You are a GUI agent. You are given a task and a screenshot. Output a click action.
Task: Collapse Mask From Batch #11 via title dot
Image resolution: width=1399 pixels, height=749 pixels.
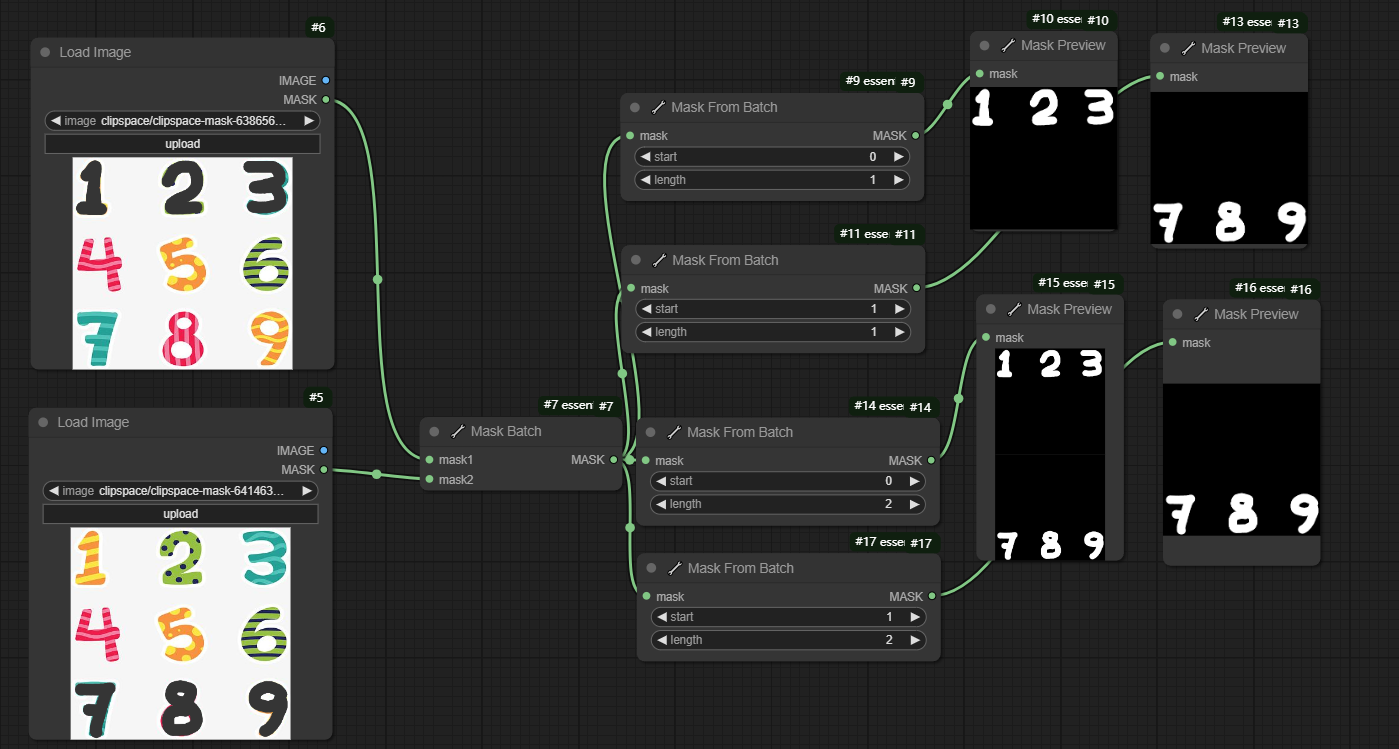click(x=635, y=260)
